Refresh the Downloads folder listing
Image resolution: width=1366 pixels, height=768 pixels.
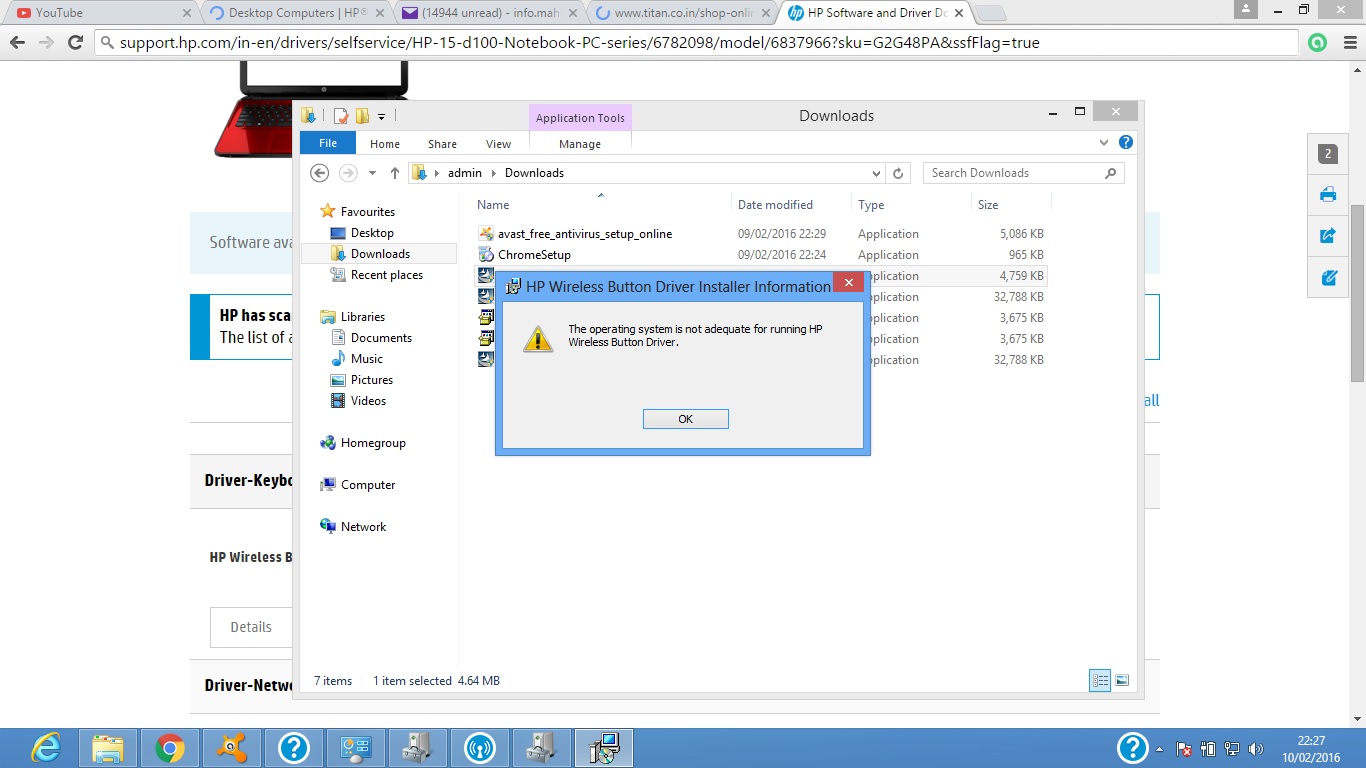tap(898, 173)
